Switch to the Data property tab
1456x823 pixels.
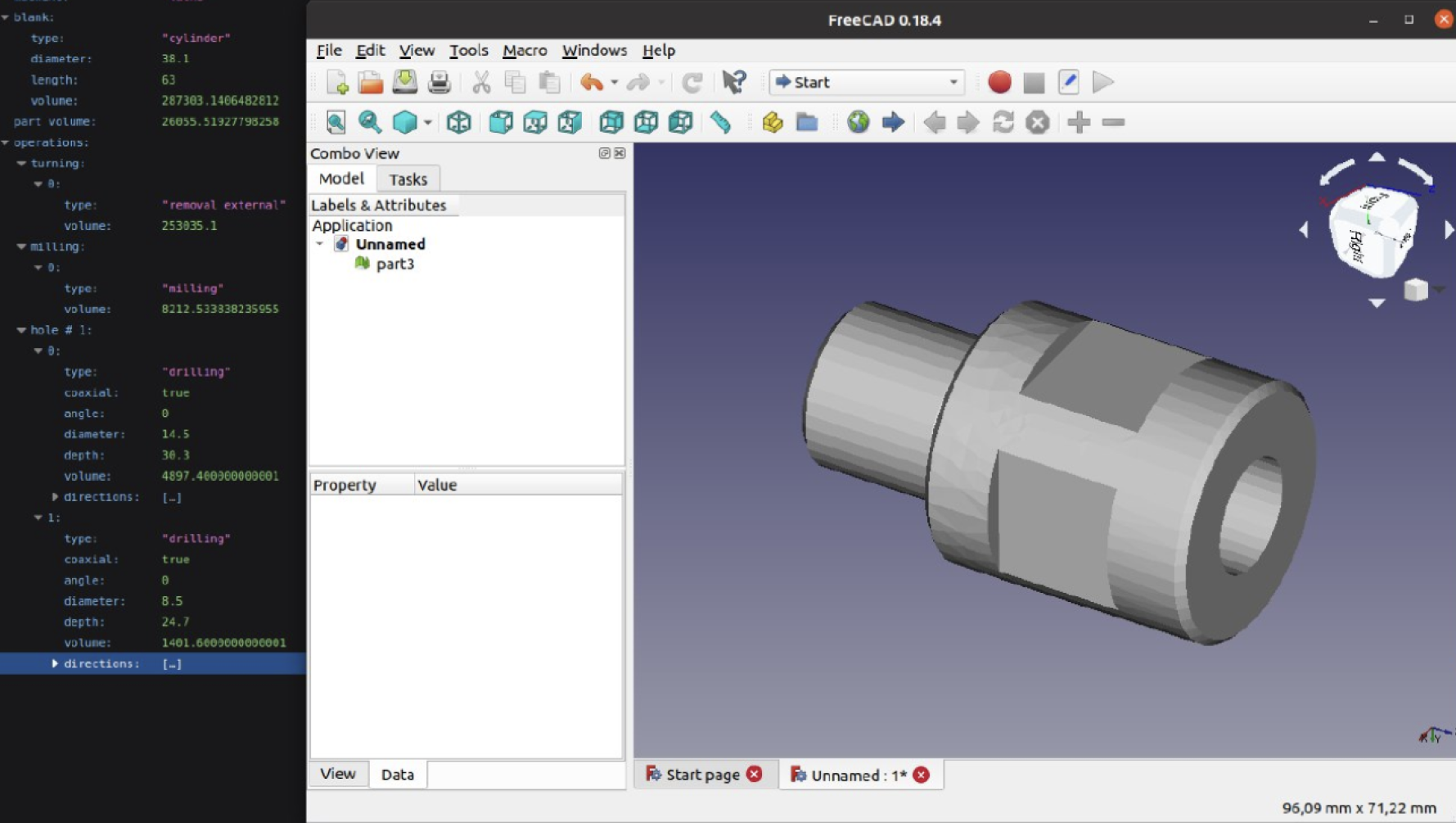pyautogui.click(x=397, y=775)
